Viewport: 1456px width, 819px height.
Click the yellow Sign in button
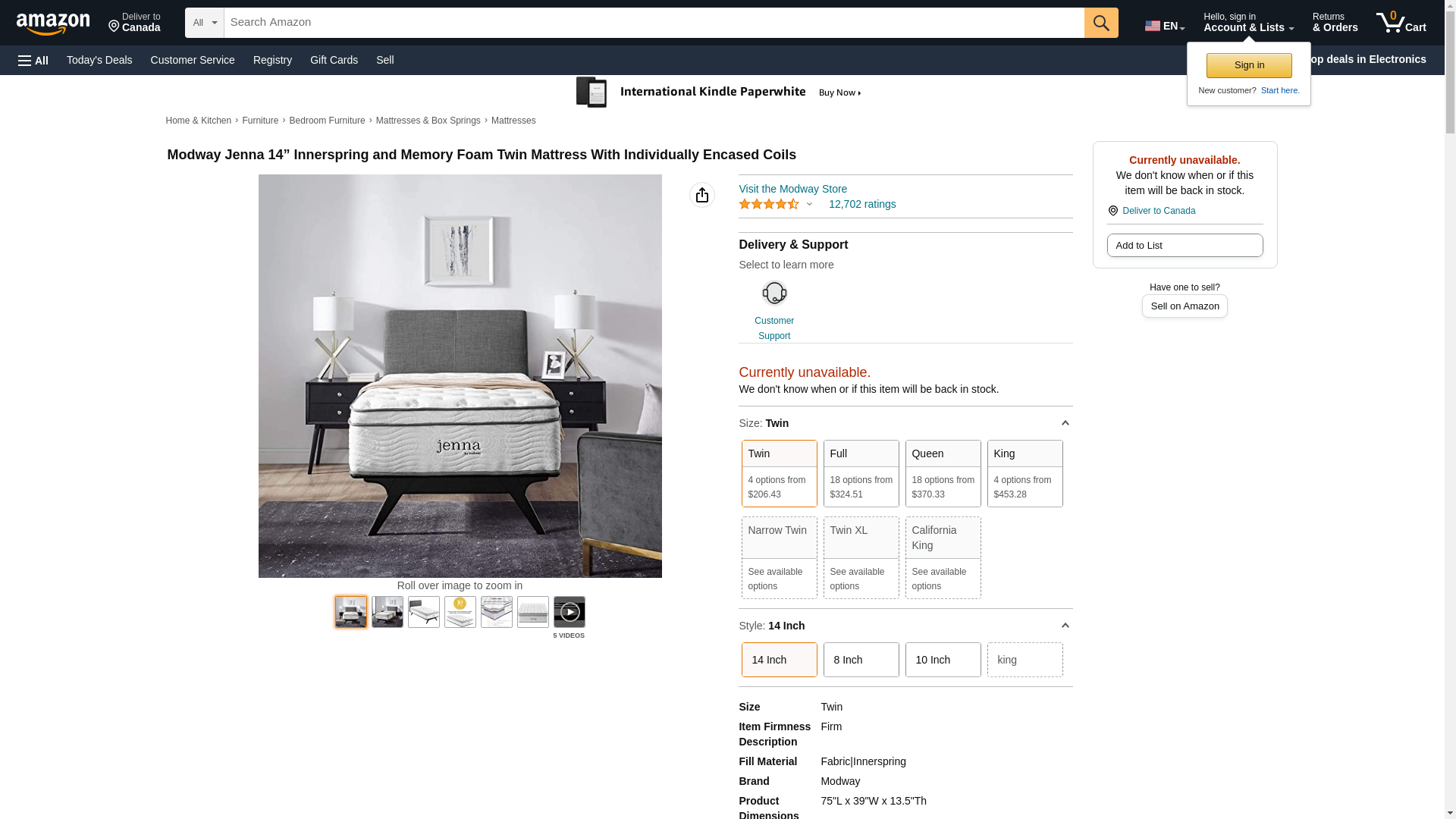click(1249, 65)
